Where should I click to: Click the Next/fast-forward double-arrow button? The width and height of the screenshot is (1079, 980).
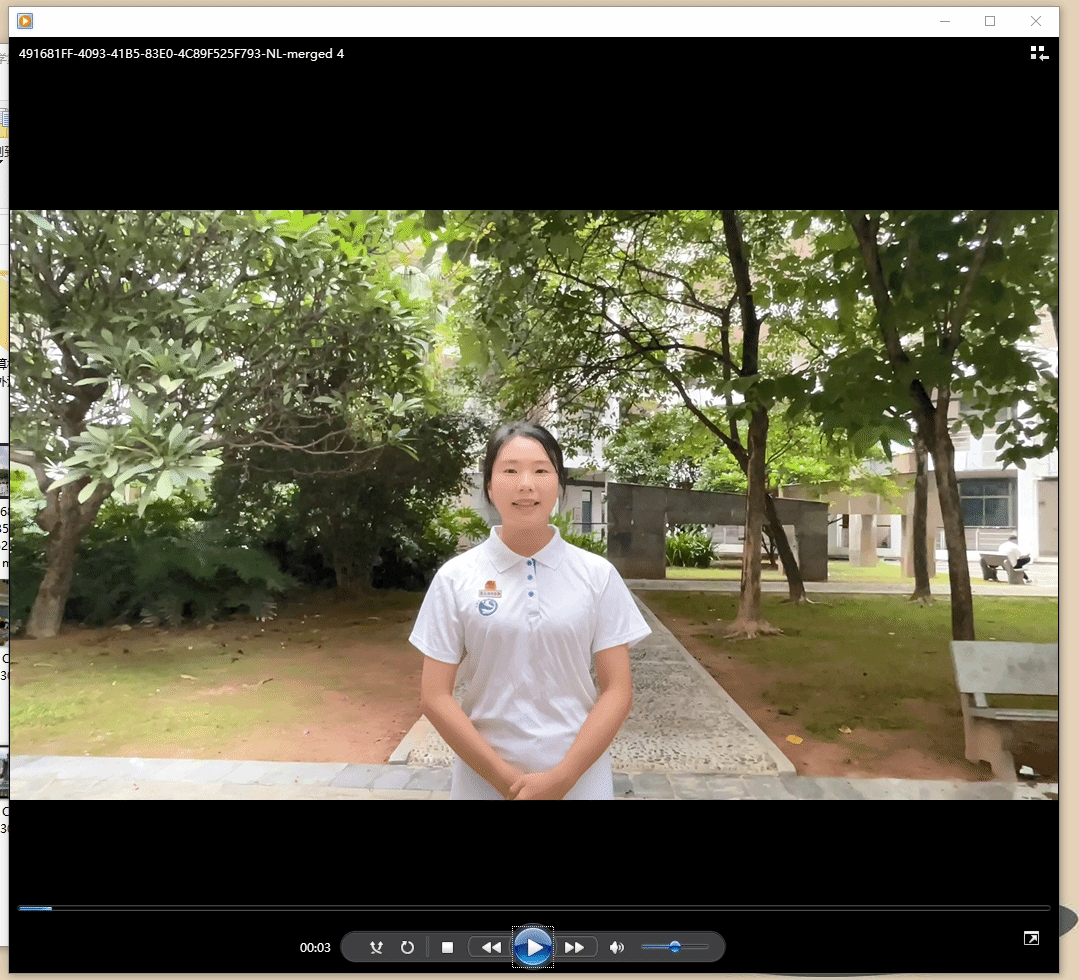pyautogui.click(x=575, y=947)
